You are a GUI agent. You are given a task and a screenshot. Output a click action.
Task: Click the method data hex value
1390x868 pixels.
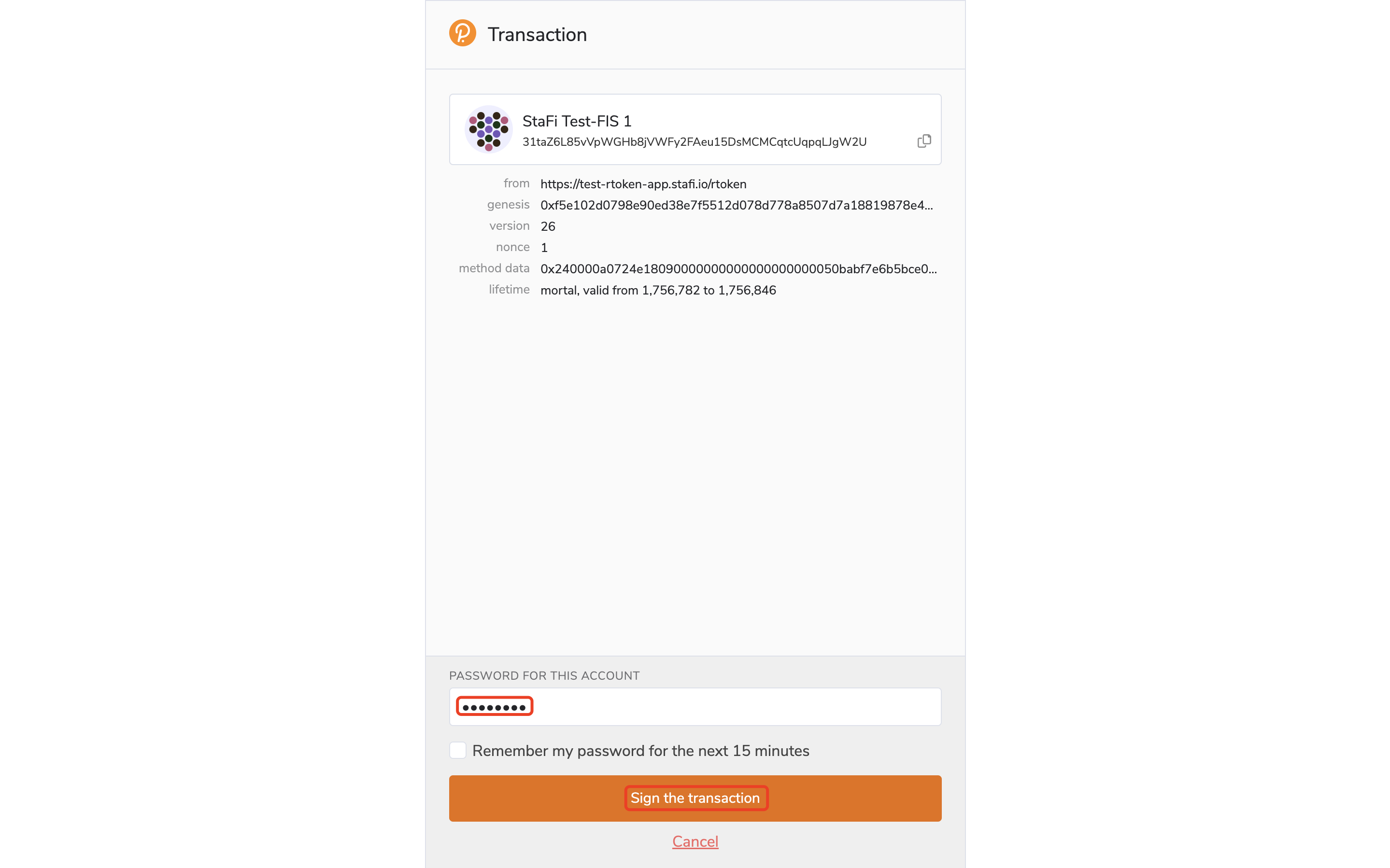tap(738, 269)
